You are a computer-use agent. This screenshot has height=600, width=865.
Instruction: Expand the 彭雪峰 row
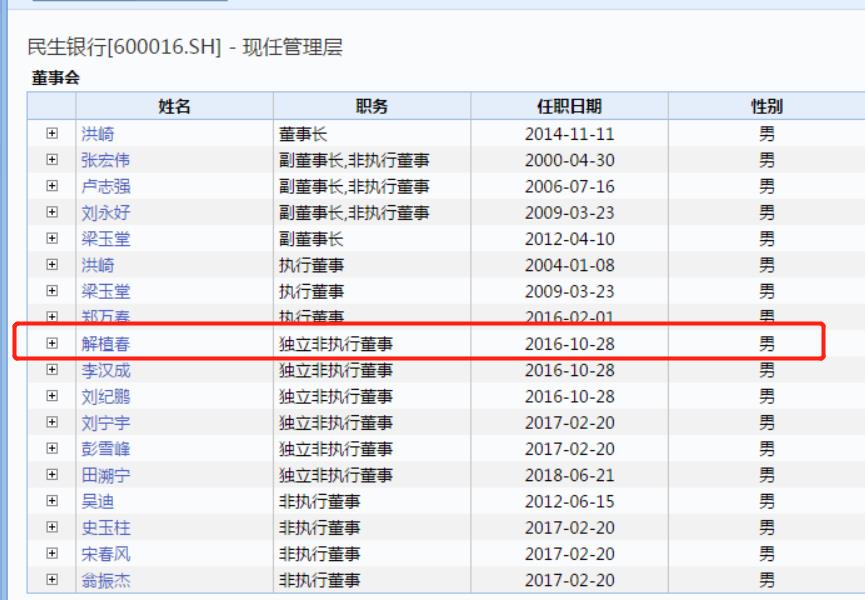52,448
